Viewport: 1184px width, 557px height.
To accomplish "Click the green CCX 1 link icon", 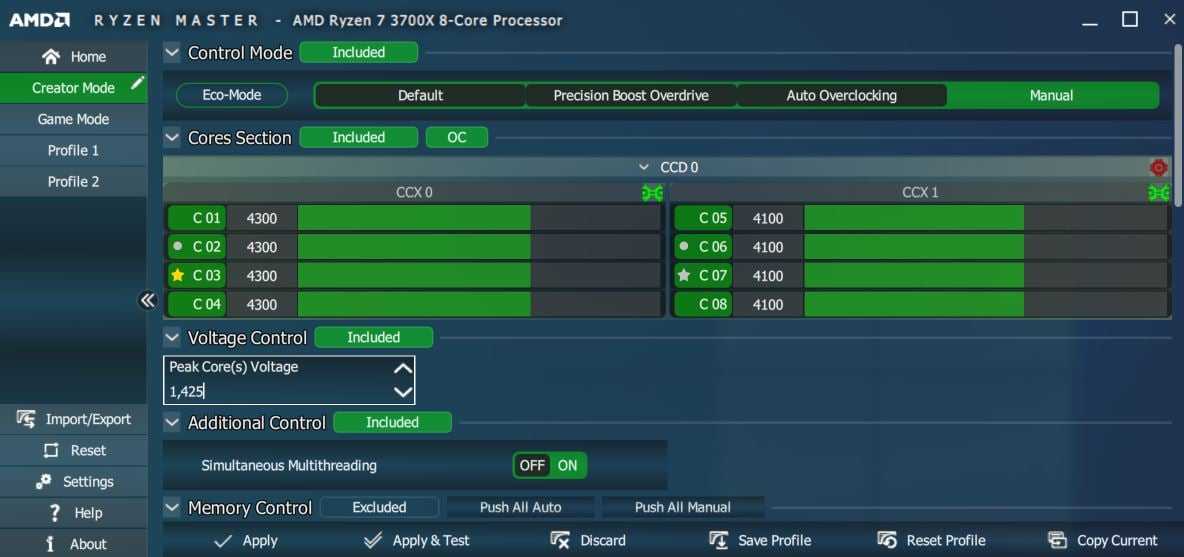I will (1158, 193).
